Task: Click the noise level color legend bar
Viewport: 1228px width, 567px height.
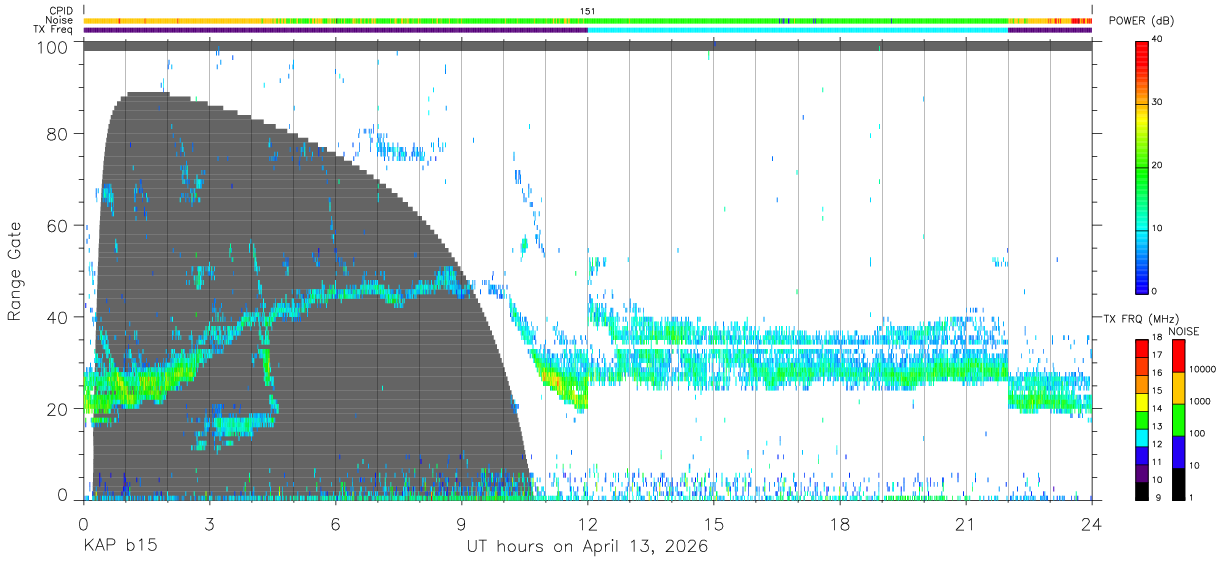Action: pyautogui.click(x=1178, y=419)
